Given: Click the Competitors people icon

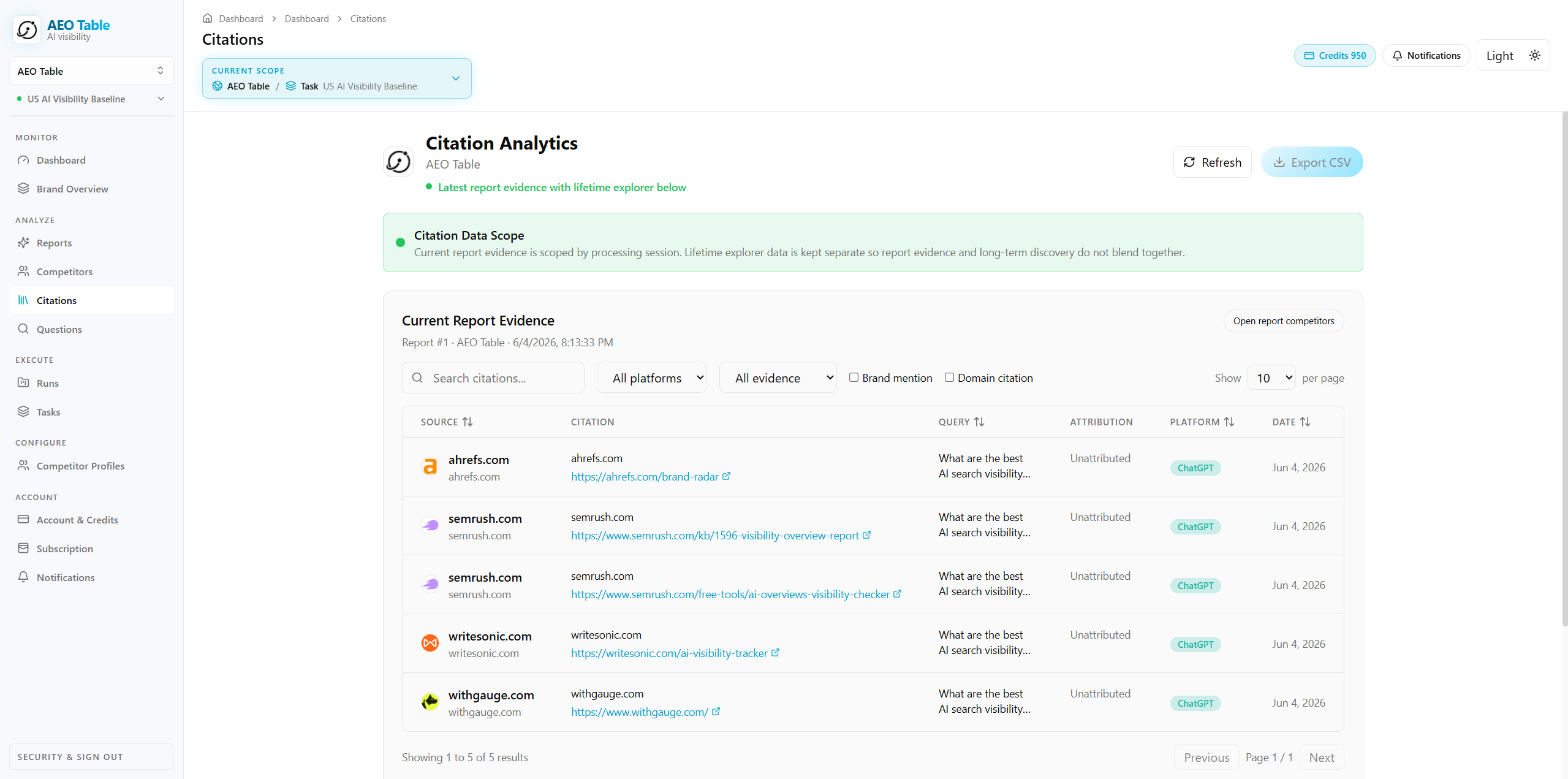Looking at the screenshot, I should point(23,271).
